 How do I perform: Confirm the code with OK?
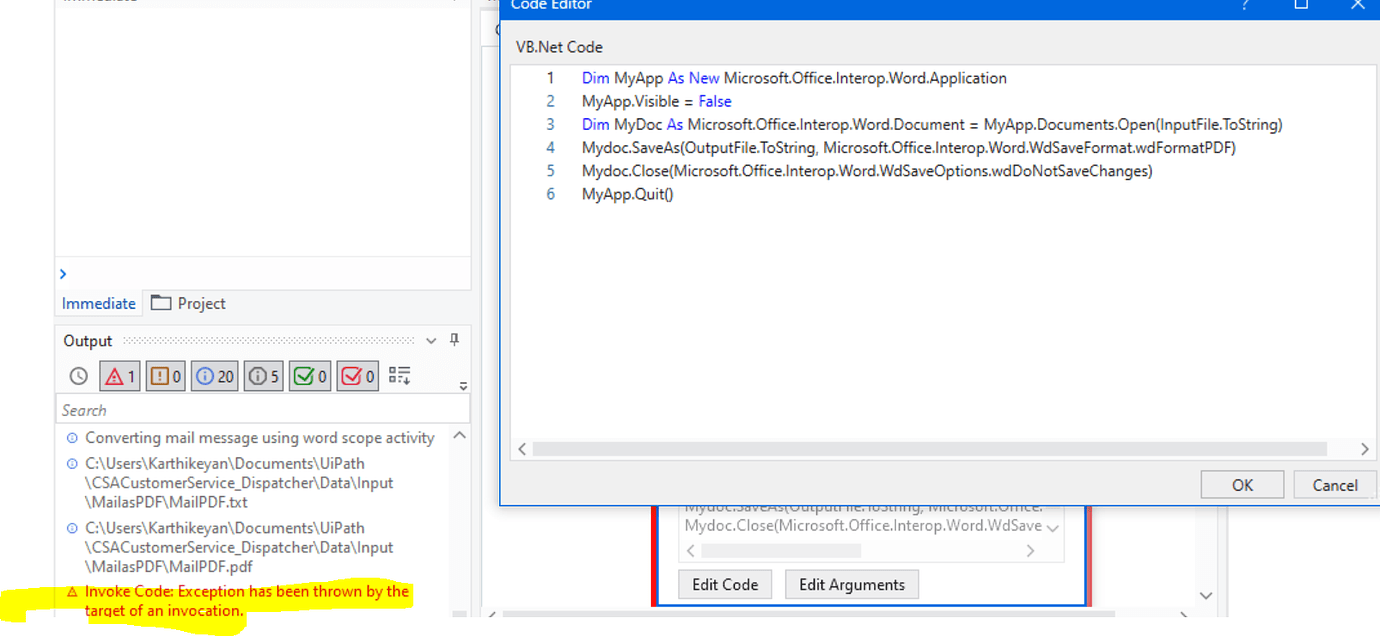pos(1242,484)
